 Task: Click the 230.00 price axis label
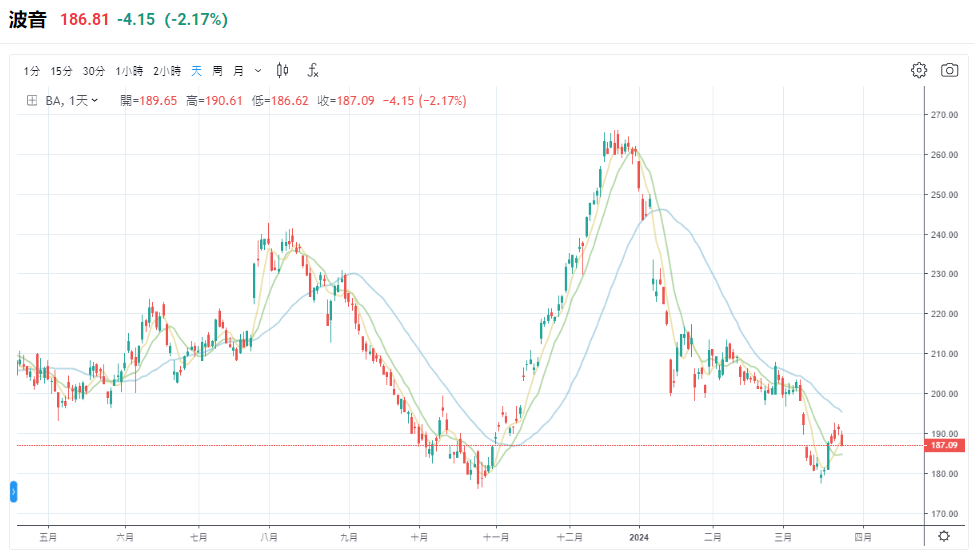click(944, 274)
